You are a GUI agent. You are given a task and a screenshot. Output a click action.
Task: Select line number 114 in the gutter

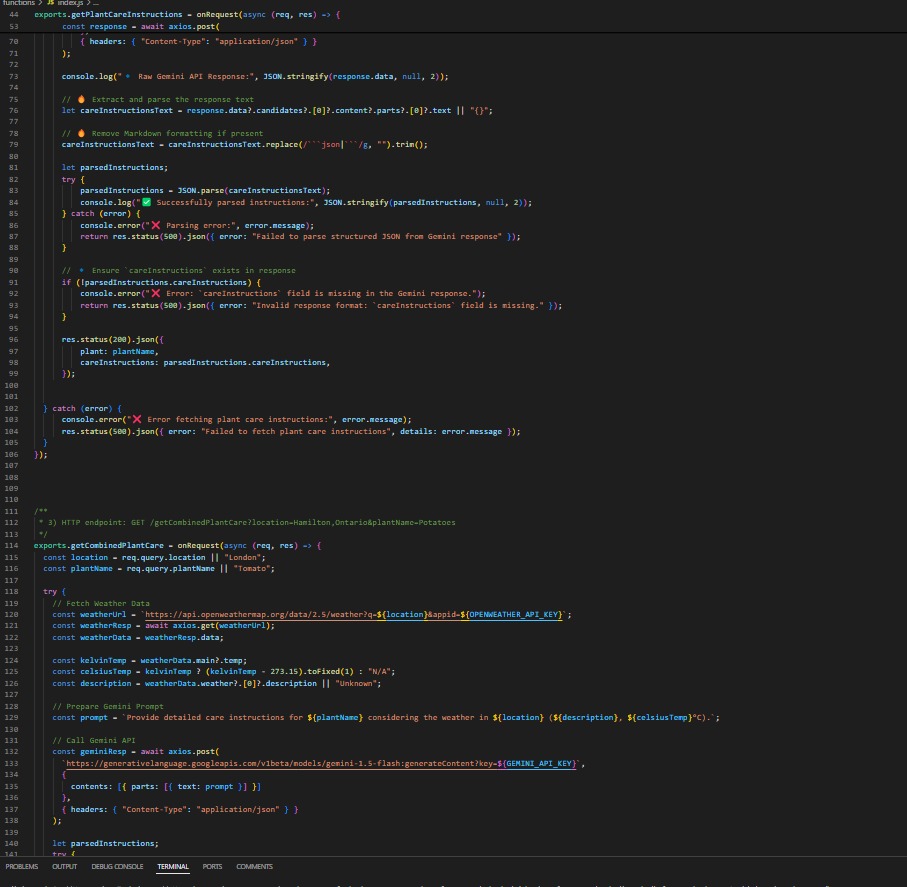tap(12, 546)
